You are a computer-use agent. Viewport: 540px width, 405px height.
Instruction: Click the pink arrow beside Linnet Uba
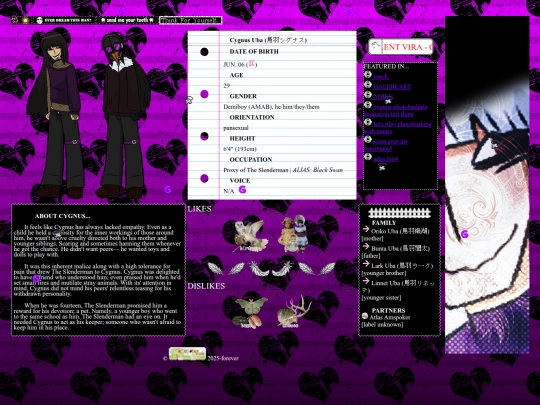(x=366, y=281)
